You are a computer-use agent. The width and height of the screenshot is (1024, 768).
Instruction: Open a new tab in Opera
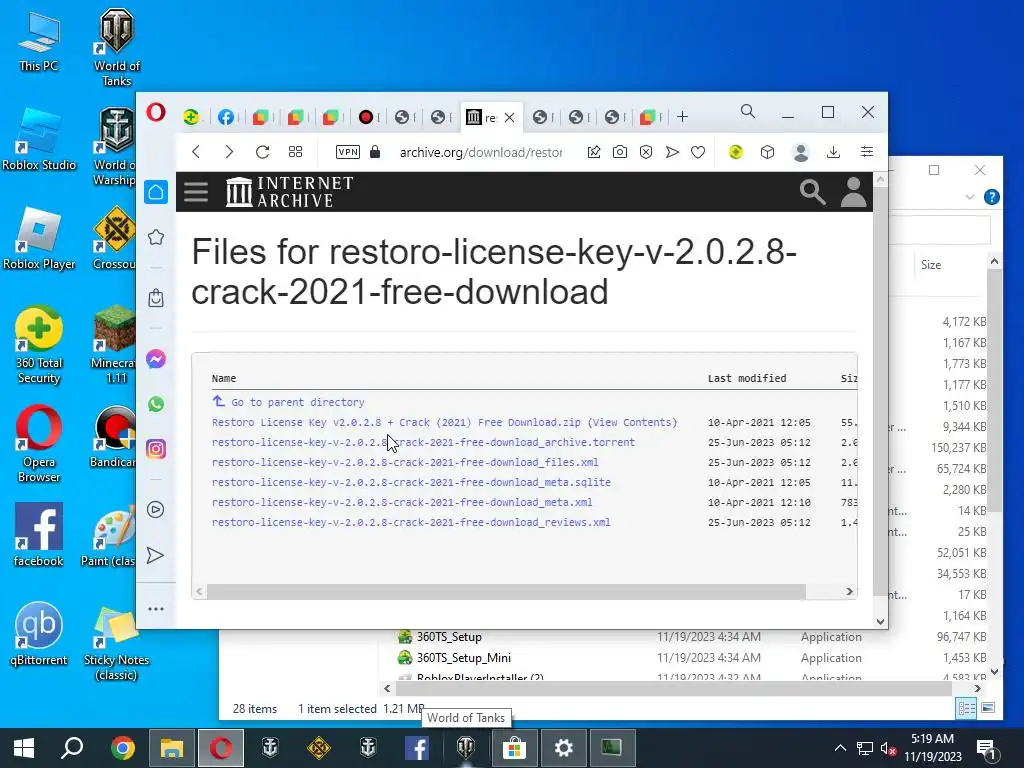point(682,117)
